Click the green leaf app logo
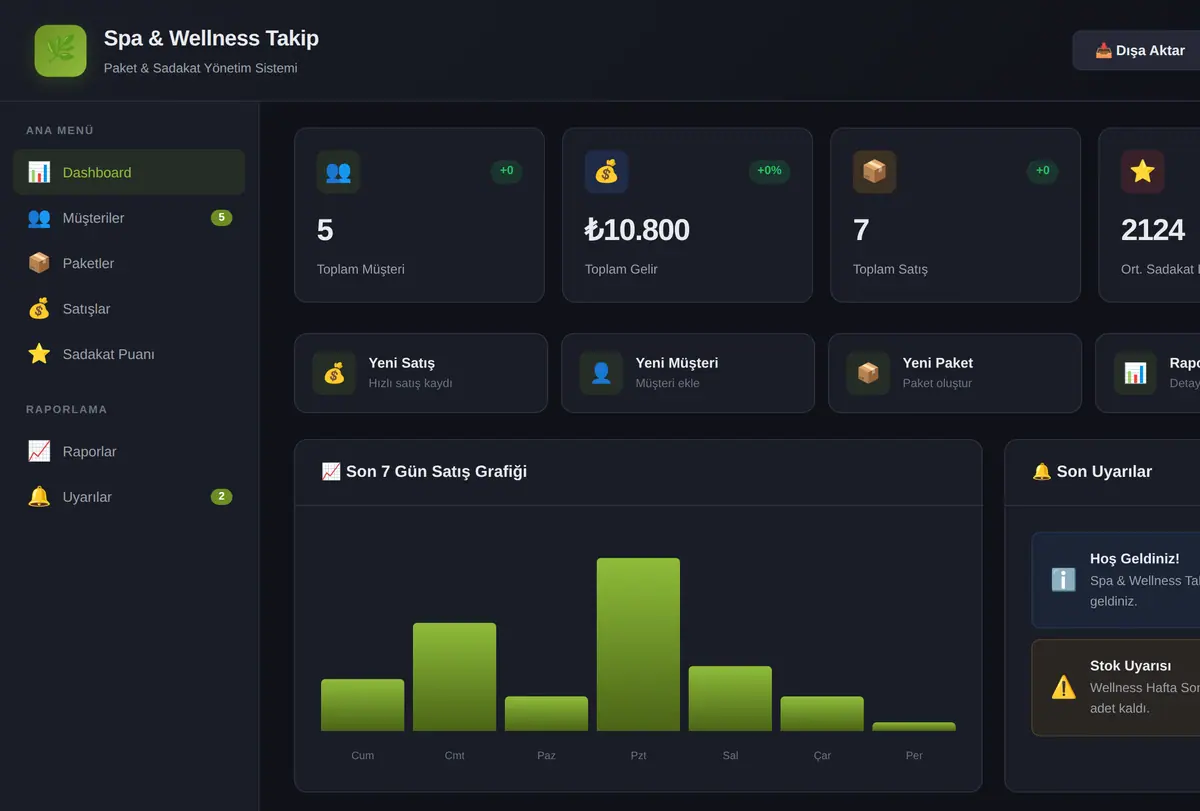The image size is (1200, 811). (x=60, y=51)
